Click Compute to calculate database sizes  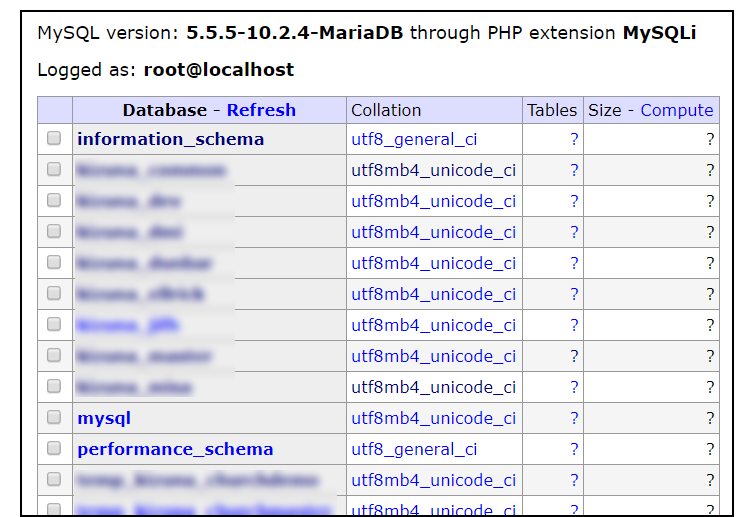[677, 110]
